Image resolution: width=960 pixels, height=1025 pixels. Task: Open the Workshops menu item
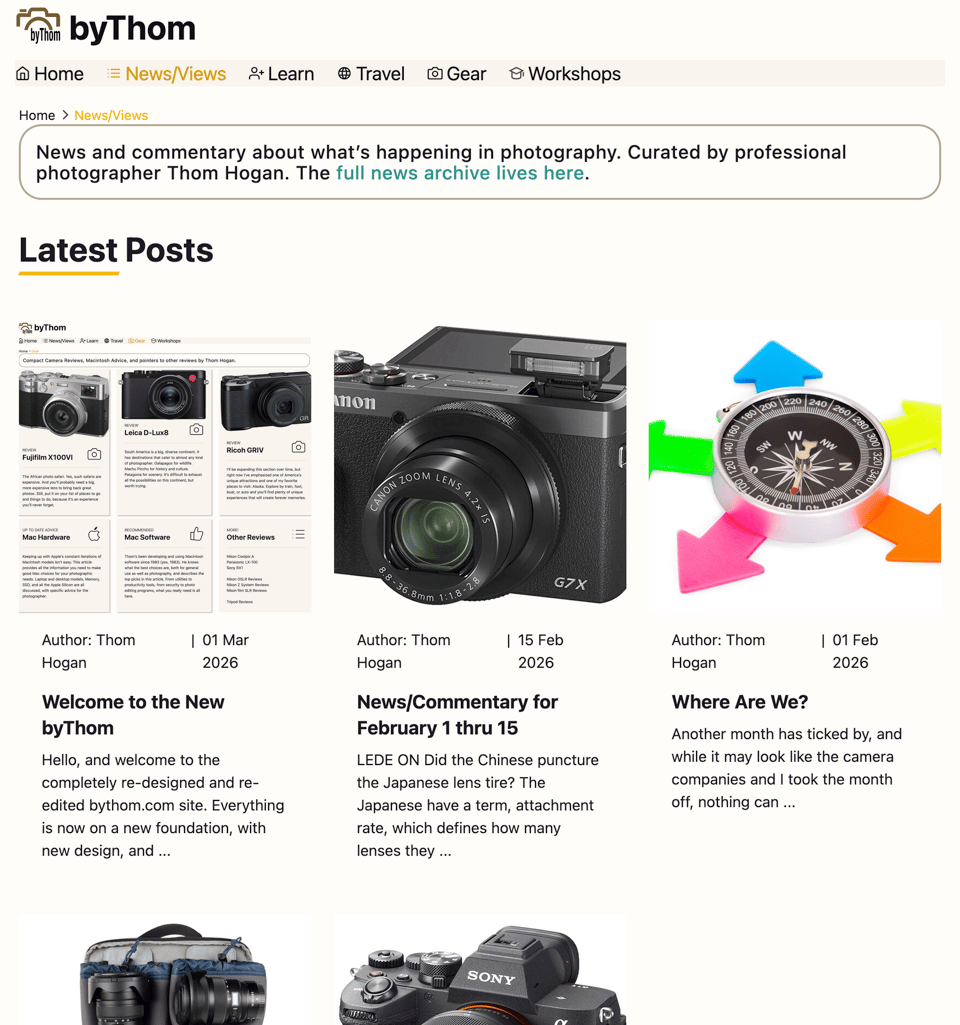click(565, 73)
